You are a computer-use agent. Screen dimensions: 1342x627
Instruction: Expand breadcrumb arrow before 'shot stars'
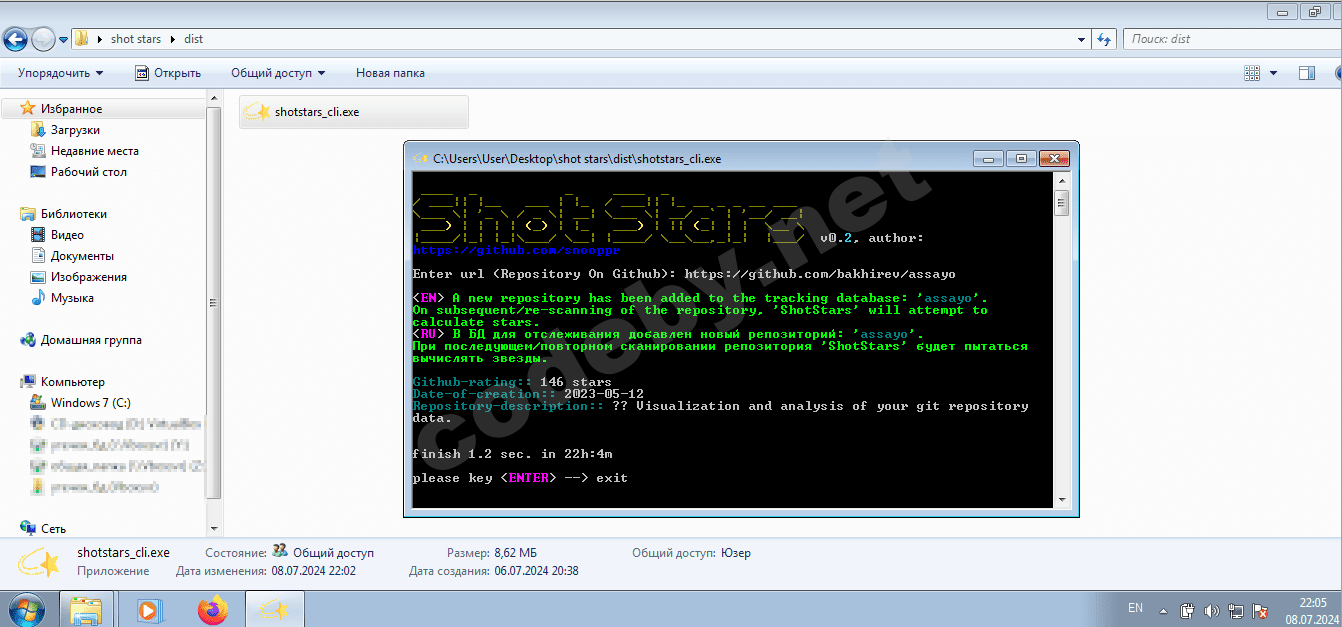[x=100, y=39]
